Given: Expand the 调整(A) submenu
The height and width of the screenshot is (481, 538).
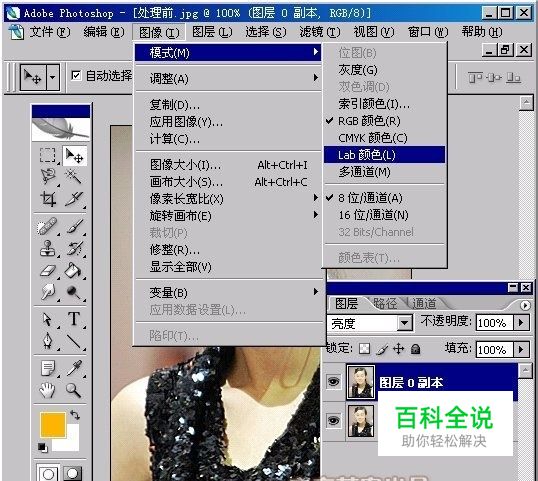Looking at the screenshot, I should (x=228, y=79).
